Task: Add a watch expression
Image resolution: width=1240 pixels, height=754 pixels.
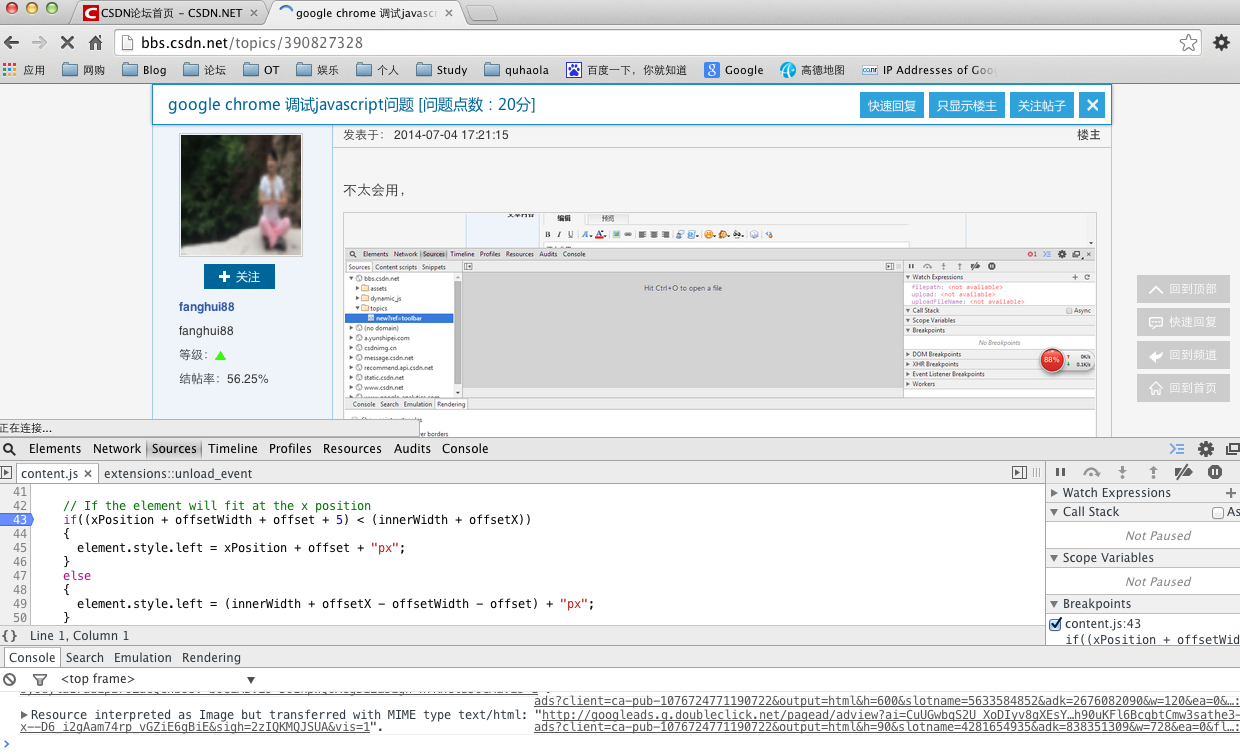Action: coord(1231,493)
